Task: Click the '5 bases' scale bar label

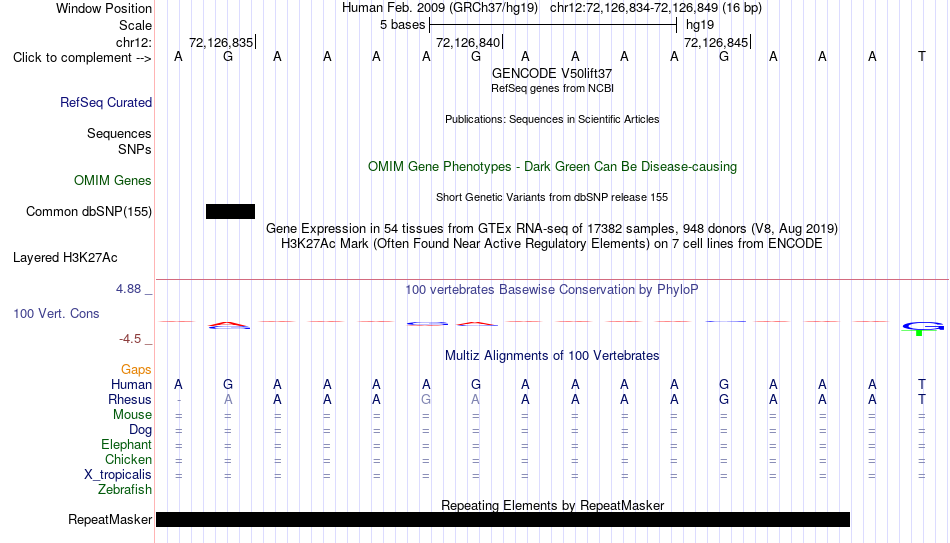Action: [402, 25]
